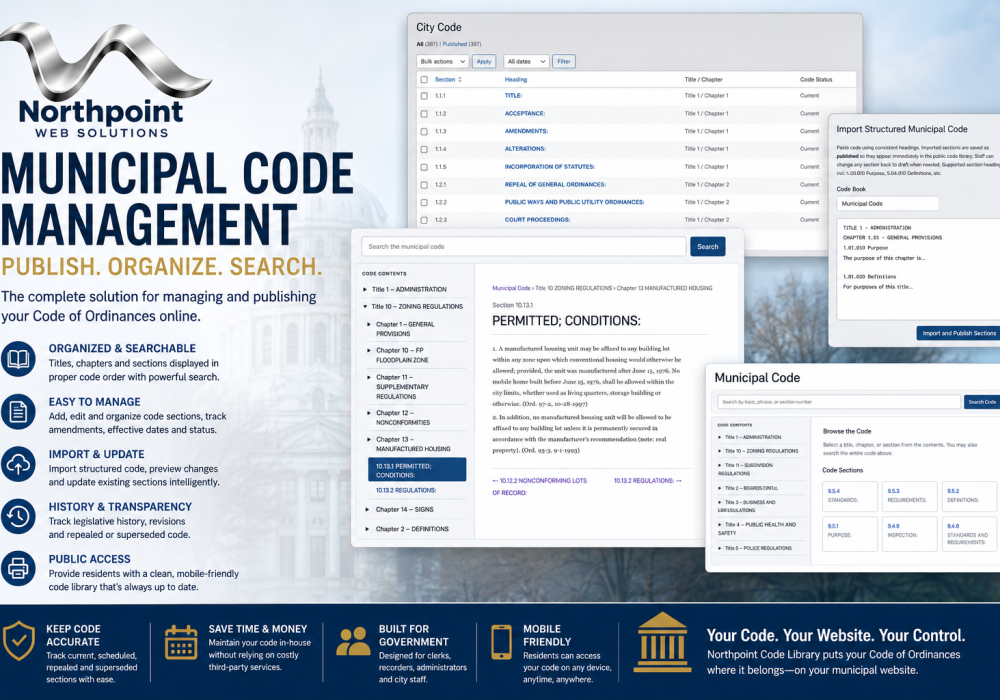Click the Filter button

click(x=564, y=61)
